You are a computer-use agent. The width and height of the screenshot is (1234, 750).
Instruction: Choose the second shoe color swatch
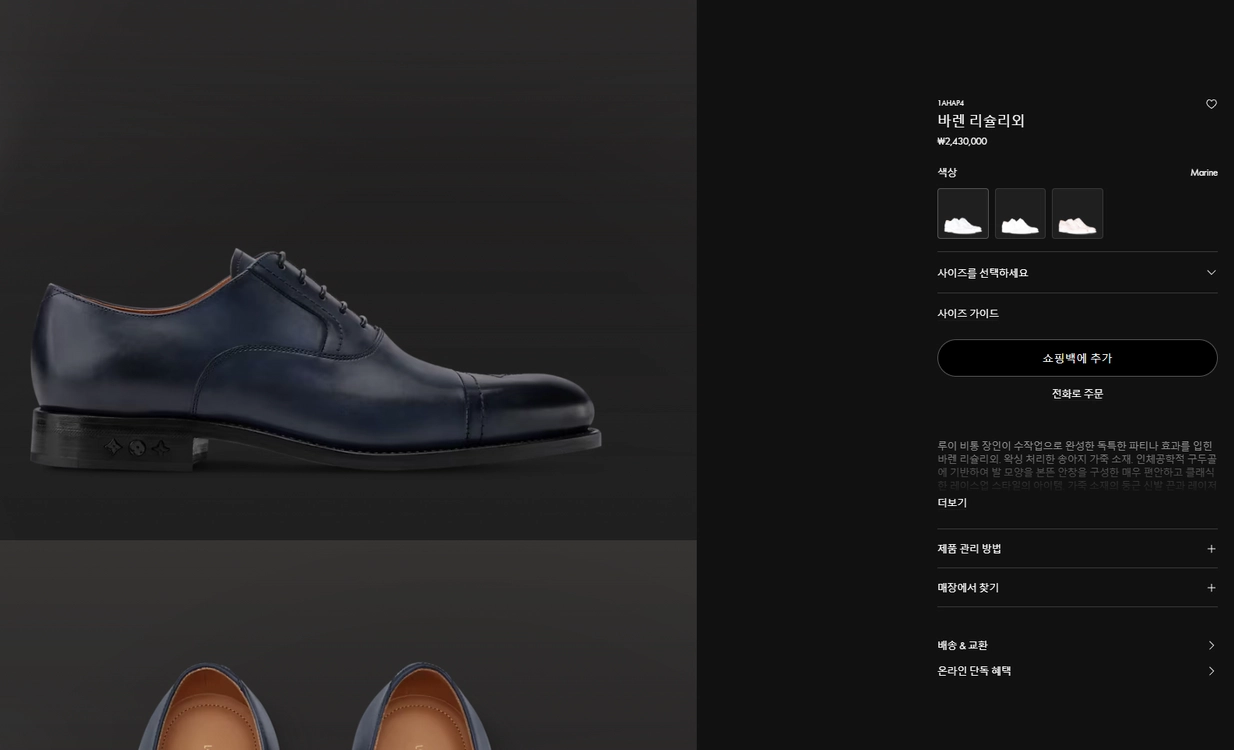coord(1020,213)
